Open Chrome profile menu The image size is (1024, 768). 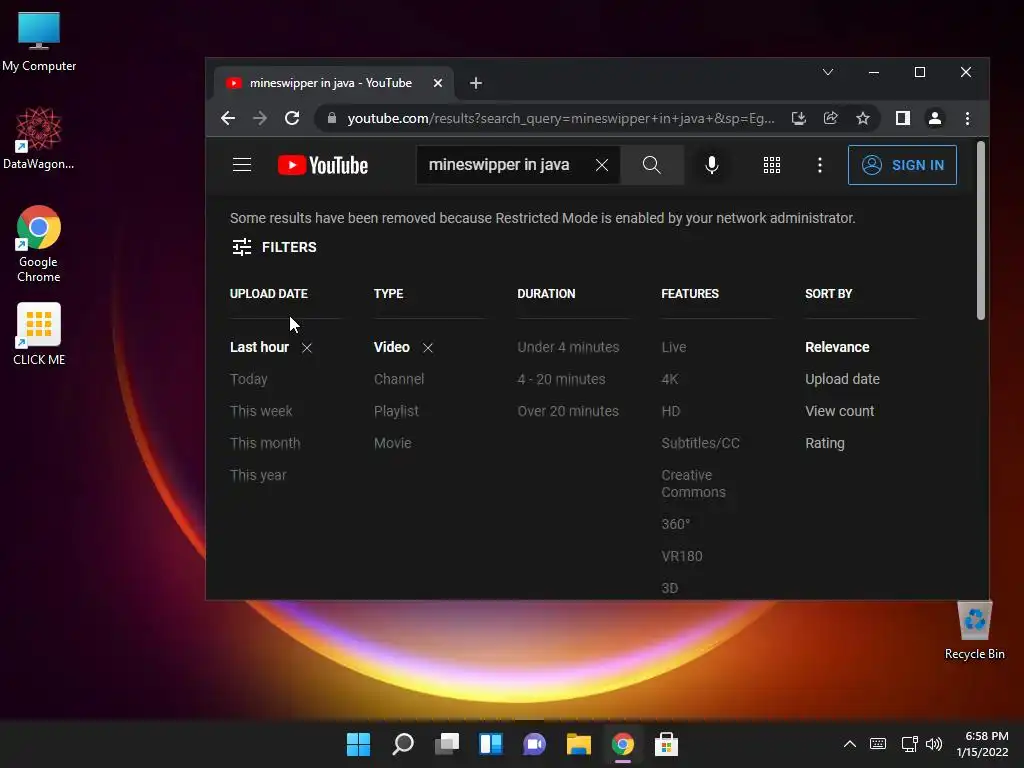click(935, 118)
